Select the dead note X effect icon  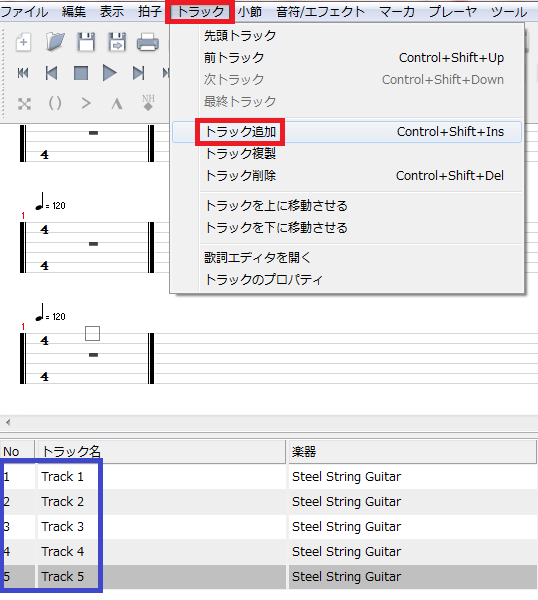coord(24,104)
